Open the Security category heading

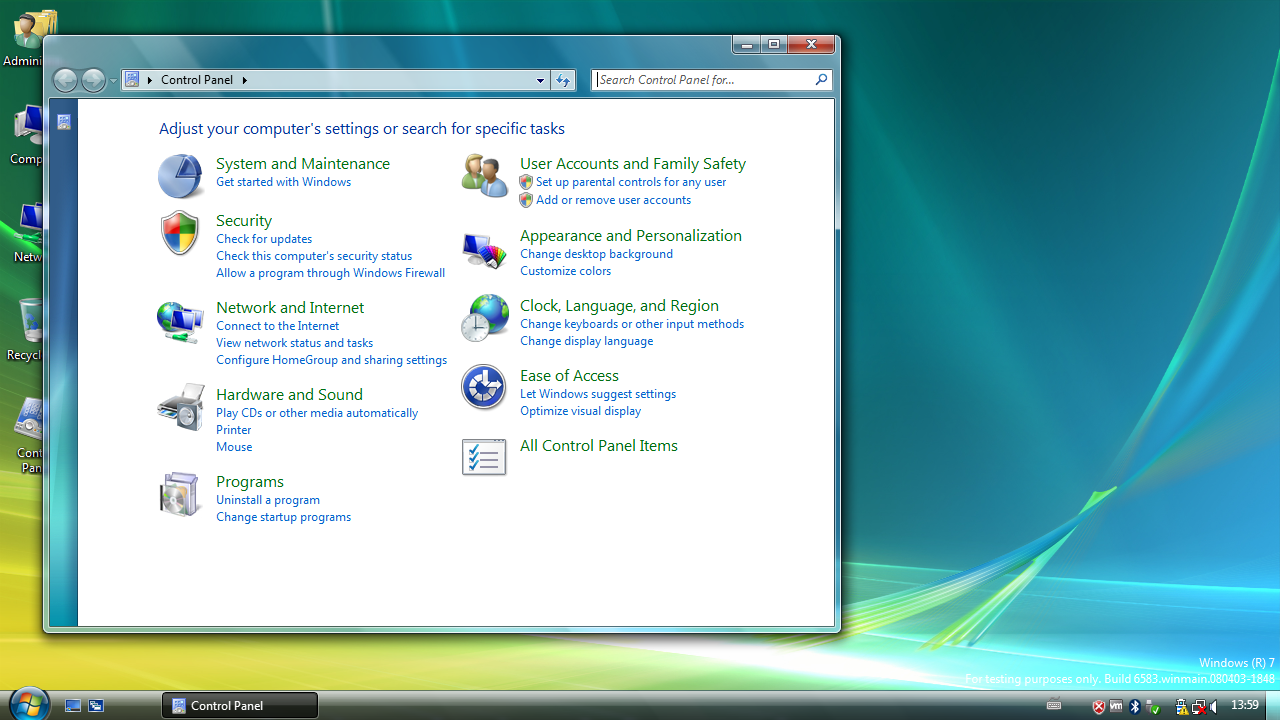click(244, 220)
